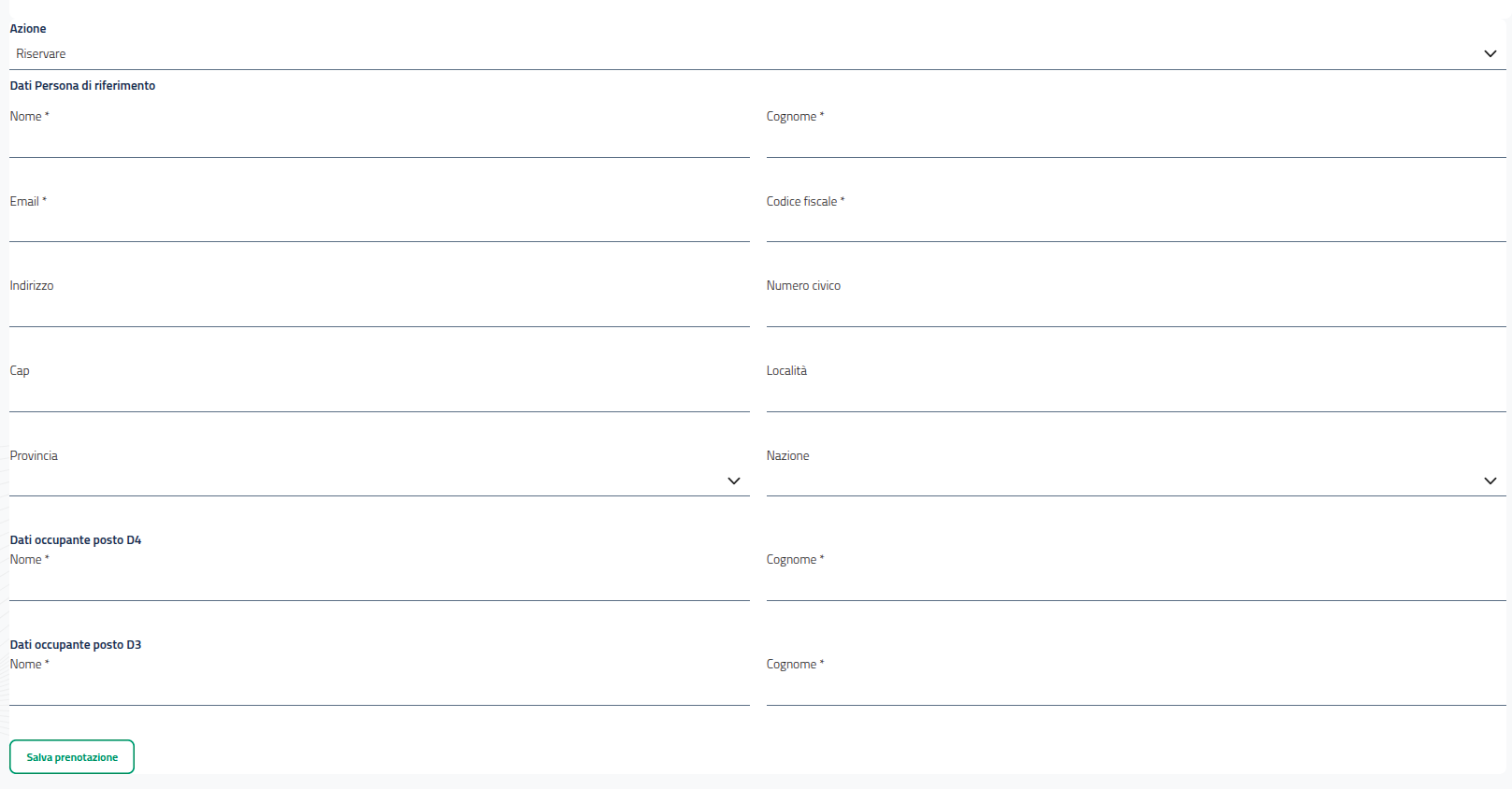Click the Salva prenotazione button
This screenshot has width=1512, height=789.
click(72, 757)
